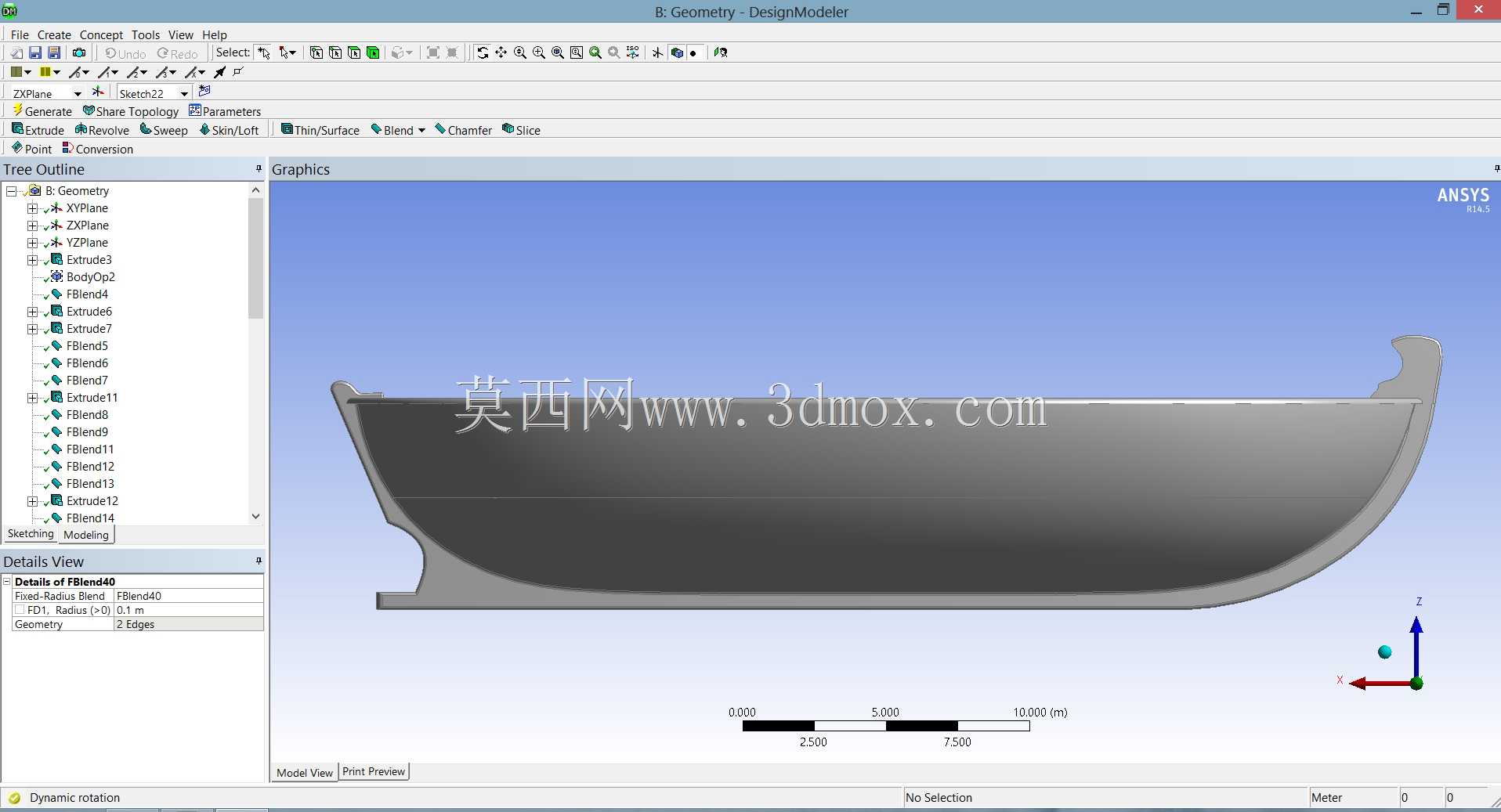Click the Sweep tool
1501x812 pixels.
(164, 130)
